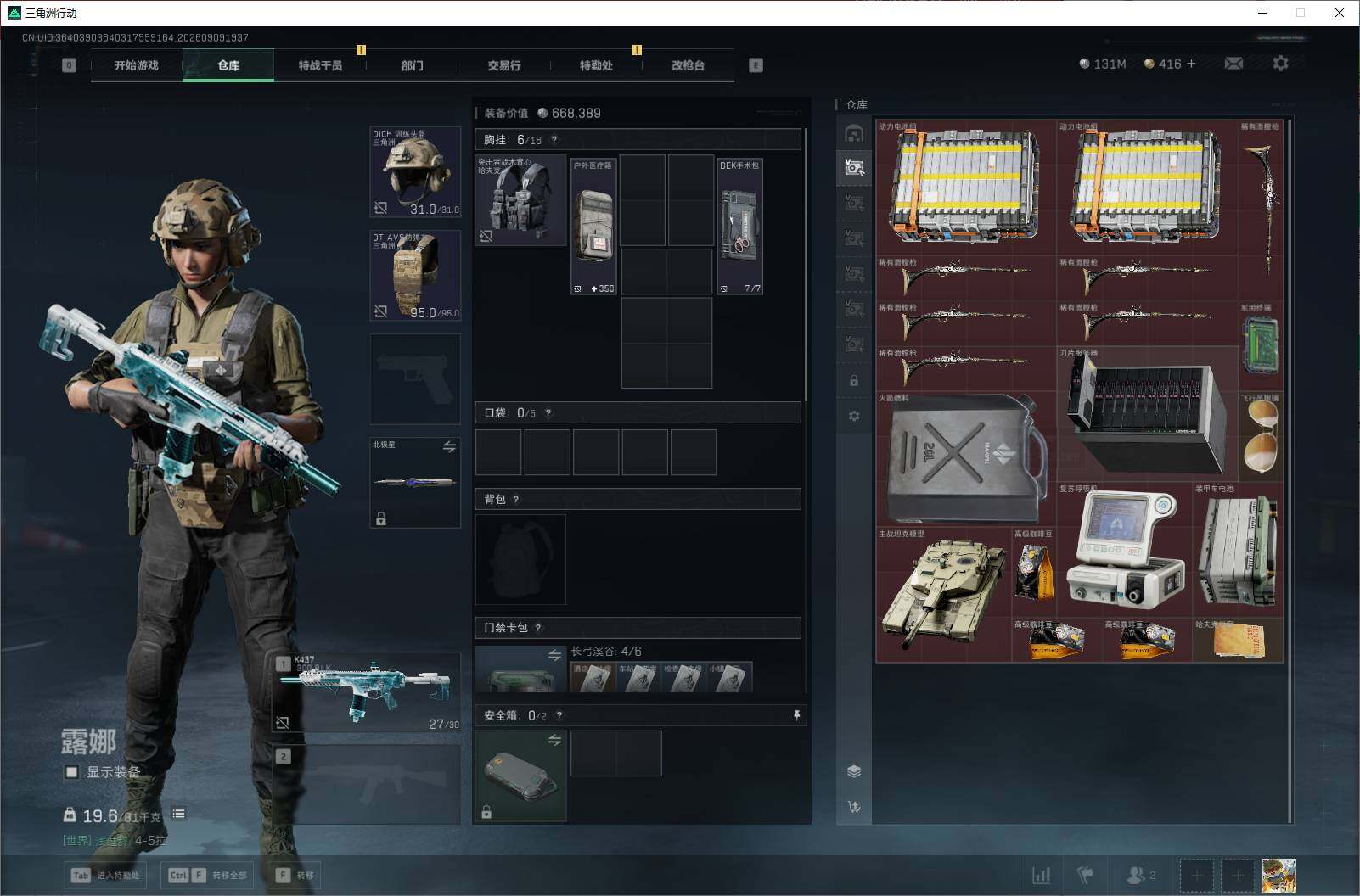The width and height of the screenshot is (1360, 896).
Task: Open the weight details list icon
Action: coord(178,814)
